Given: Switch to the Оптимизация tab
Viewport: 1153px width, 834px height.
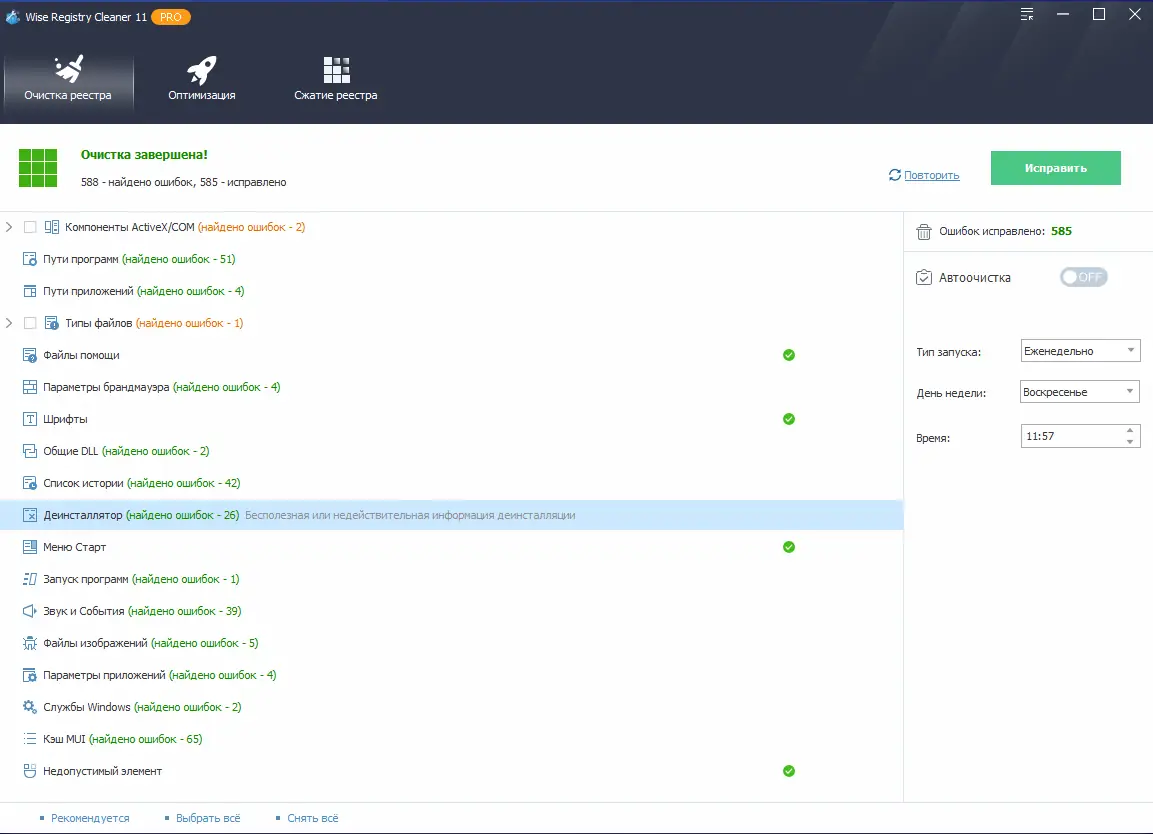Looking at the screenshot, I should (200, 80).
